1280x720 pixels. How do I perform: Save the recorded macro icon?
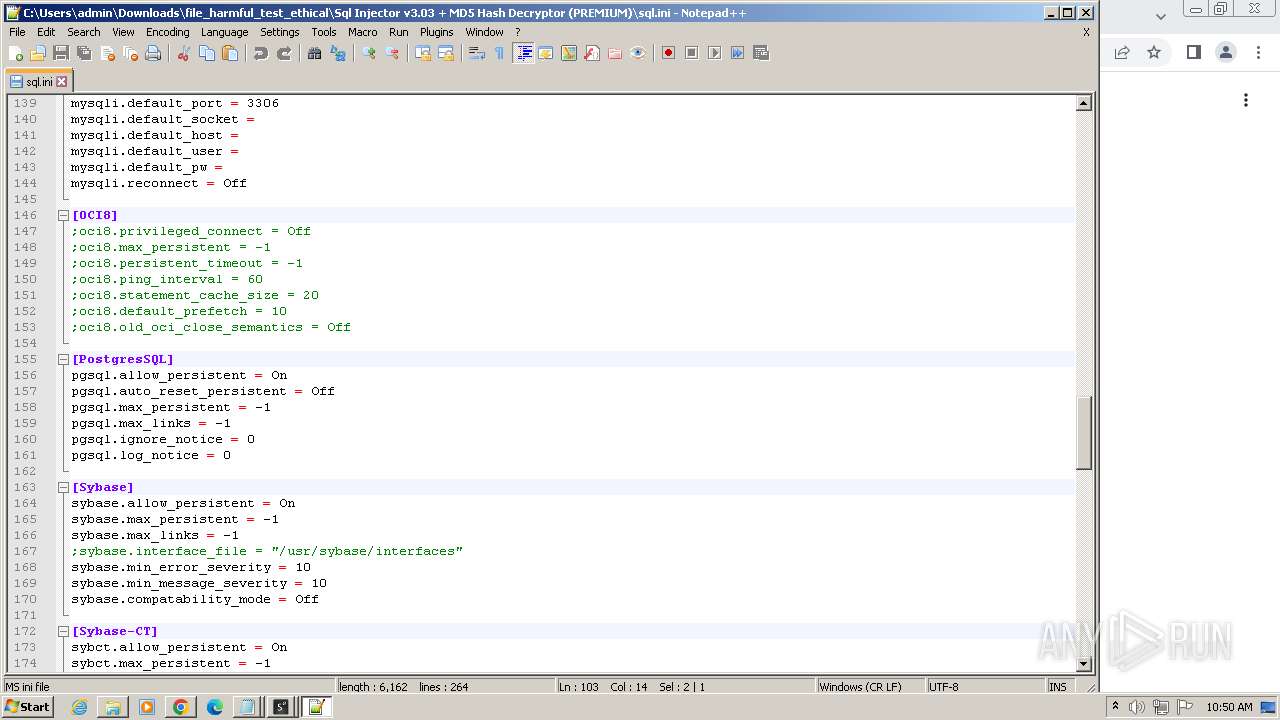[x=761, y=53]
